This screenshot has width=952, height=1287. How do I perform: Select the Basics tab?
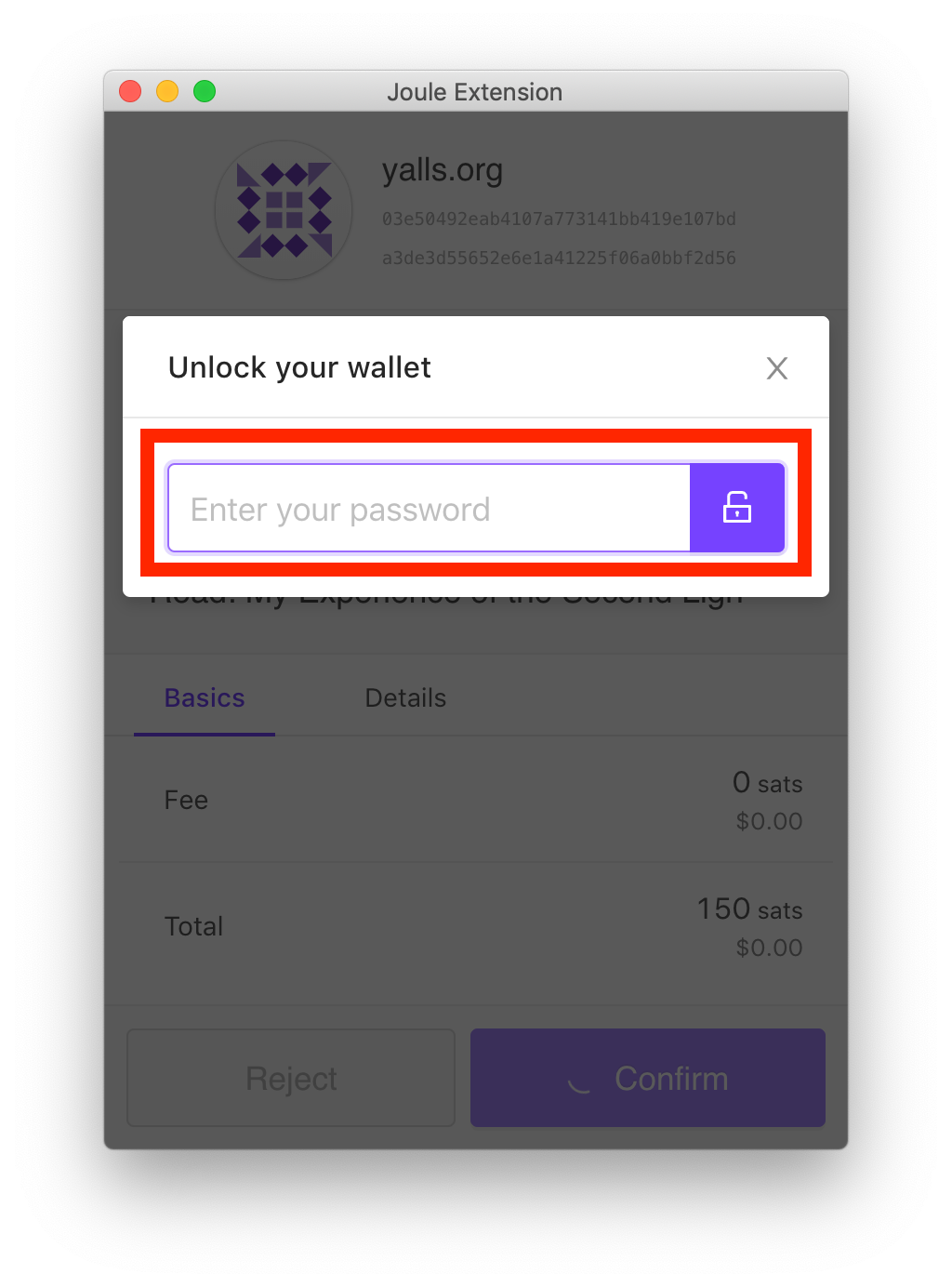tap(205, 698)
